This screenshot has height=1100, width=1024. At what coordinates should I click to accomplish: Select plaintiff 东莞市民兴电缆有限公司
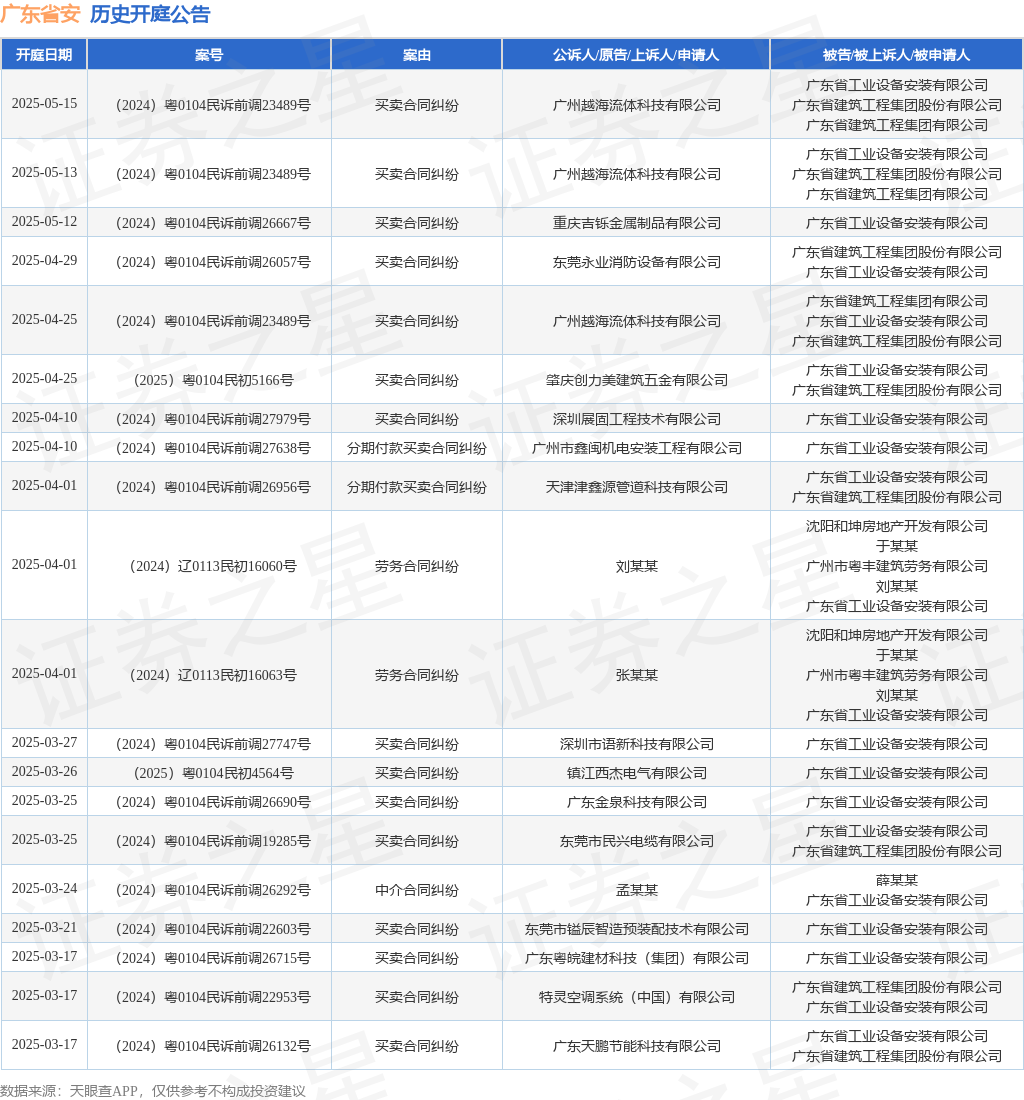[636, 841]
